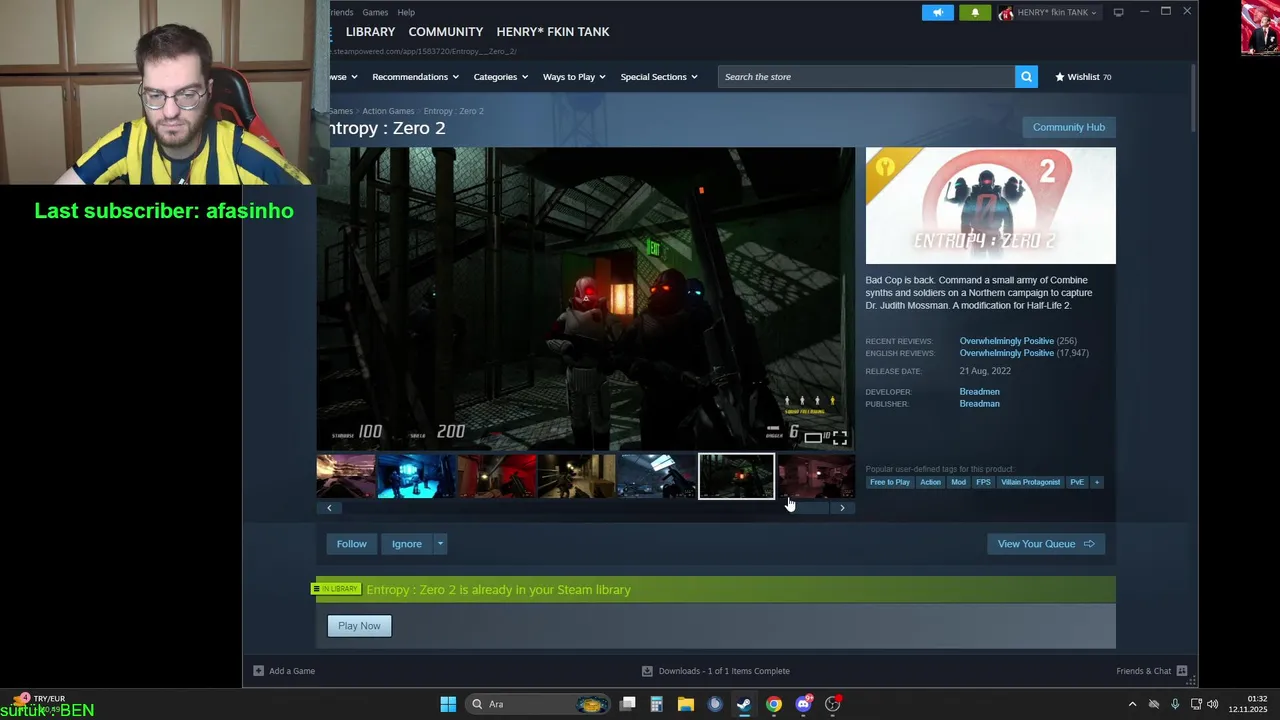Image resolution: width=1280 pixels, height=720 pixels.
Task: Open the green bell notifications icon
Action: coord(975,12)
